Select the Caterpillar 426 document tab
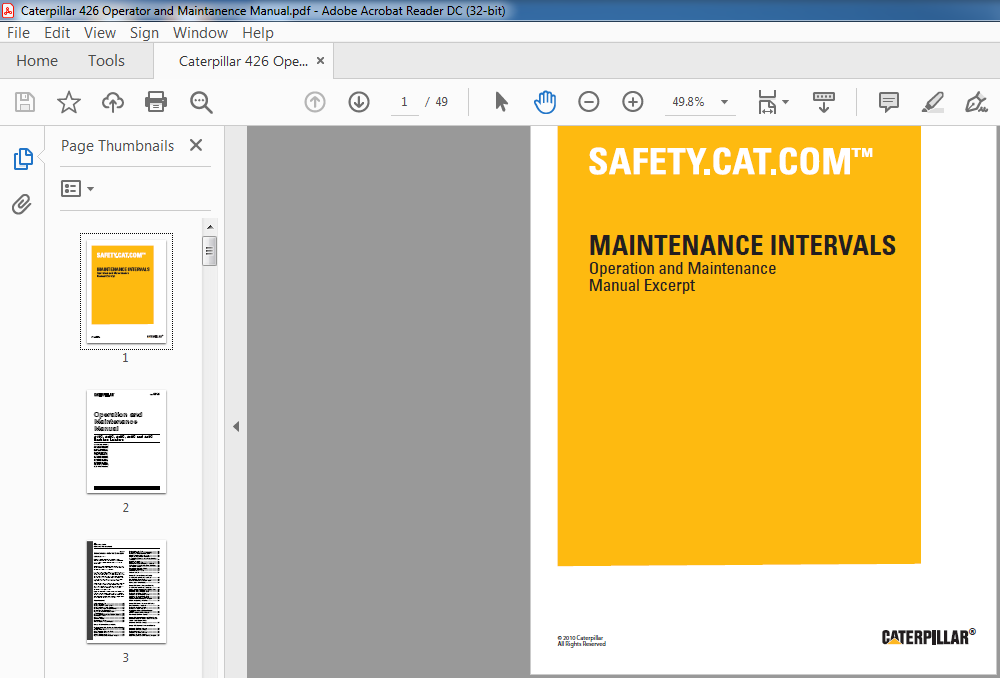 [x=243, y=61]
